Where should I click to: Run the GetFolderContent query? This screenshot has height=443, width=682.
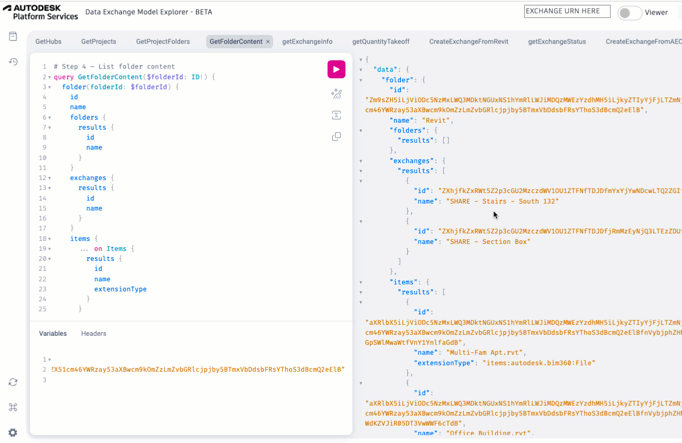(336, 70)
